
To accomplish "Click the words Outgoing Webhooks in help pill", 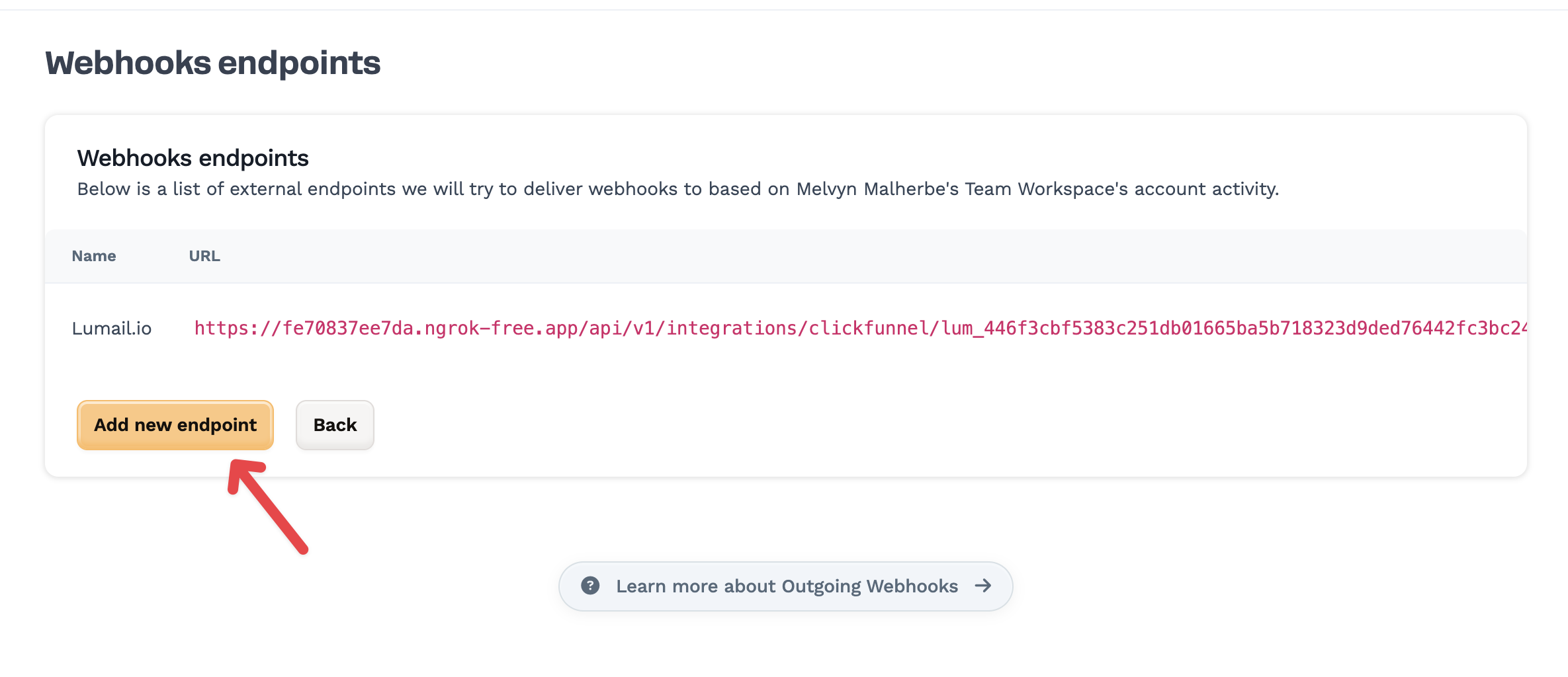I will pos(869,586).
